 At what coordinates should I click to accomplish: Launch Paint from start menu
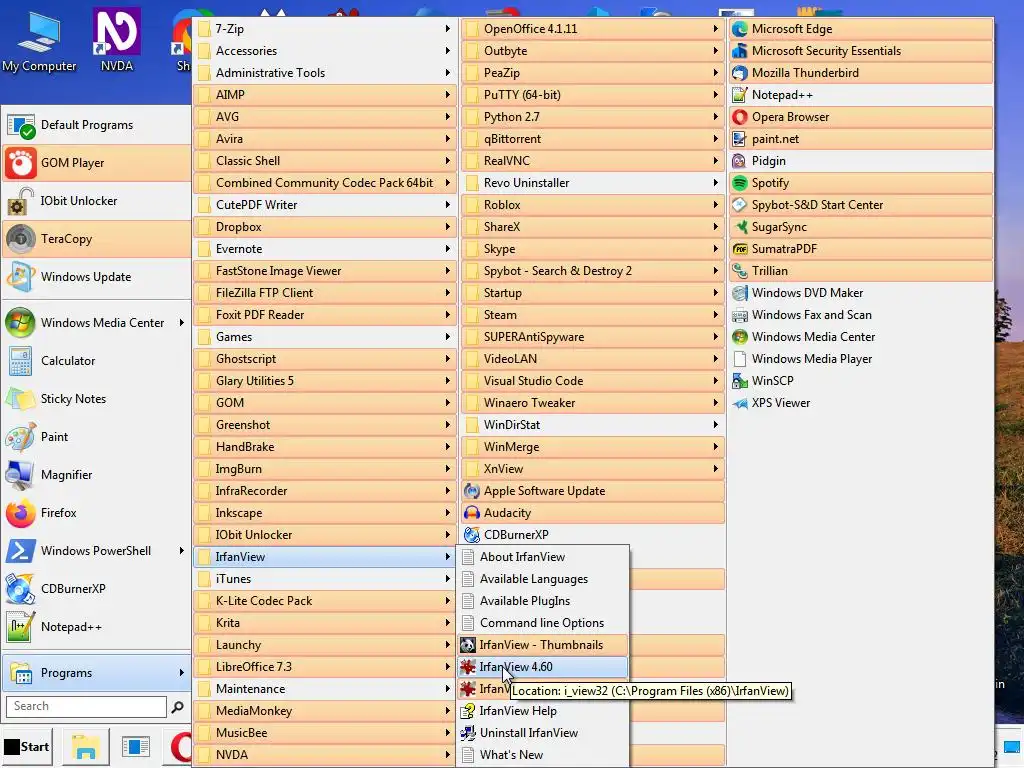[x=97, y=436]
